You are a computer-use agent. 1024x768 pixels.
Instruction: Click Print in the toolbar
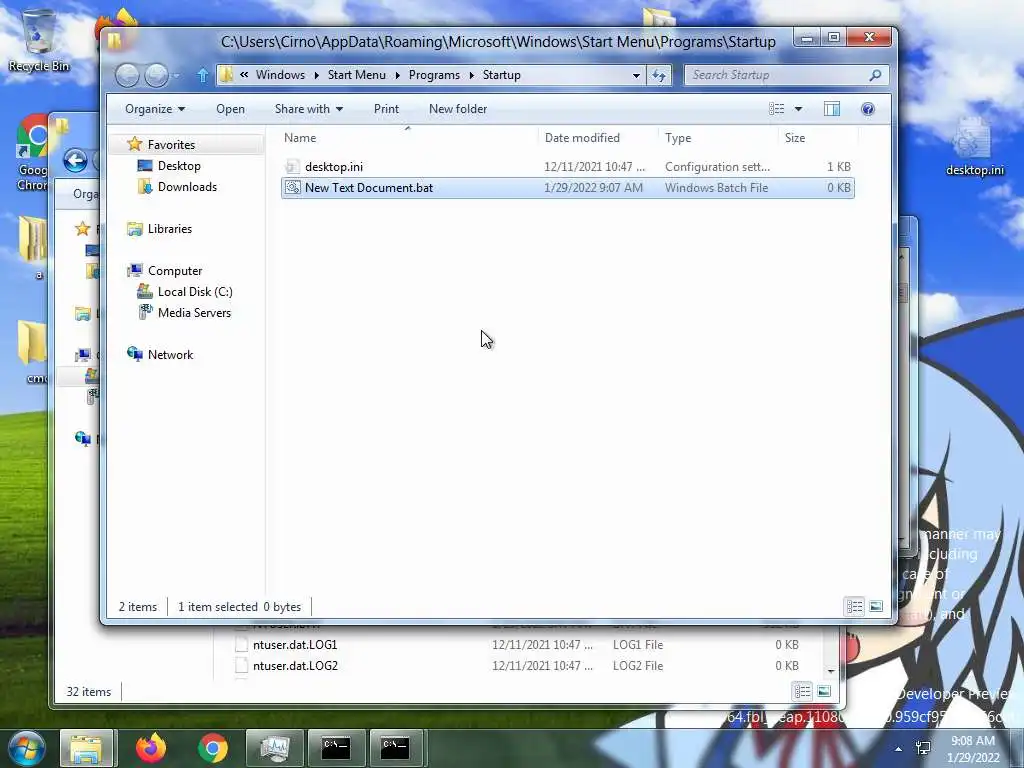[x=386, y=109]
